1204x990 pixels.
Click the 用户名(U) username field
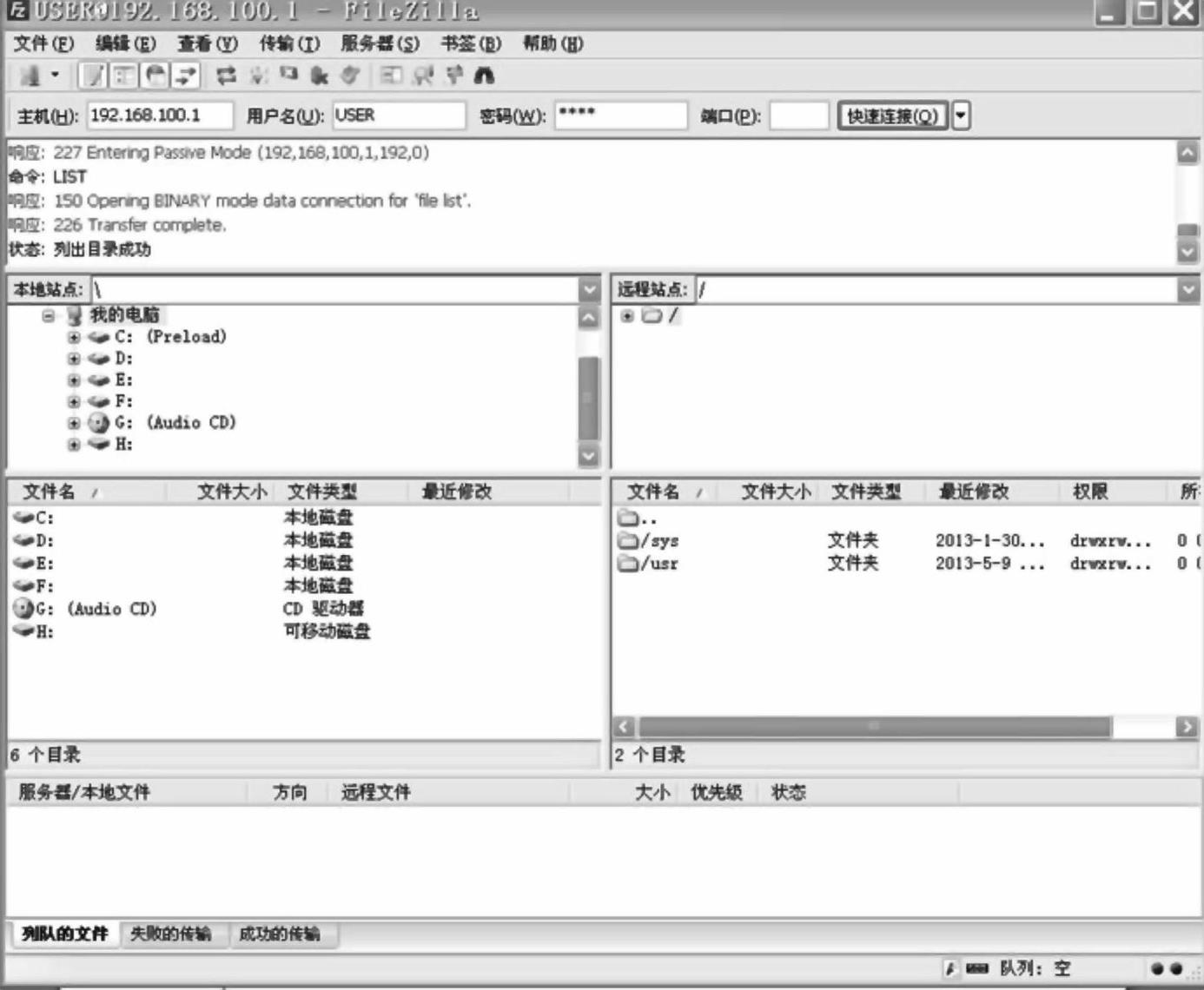click(x=399, y=115)
